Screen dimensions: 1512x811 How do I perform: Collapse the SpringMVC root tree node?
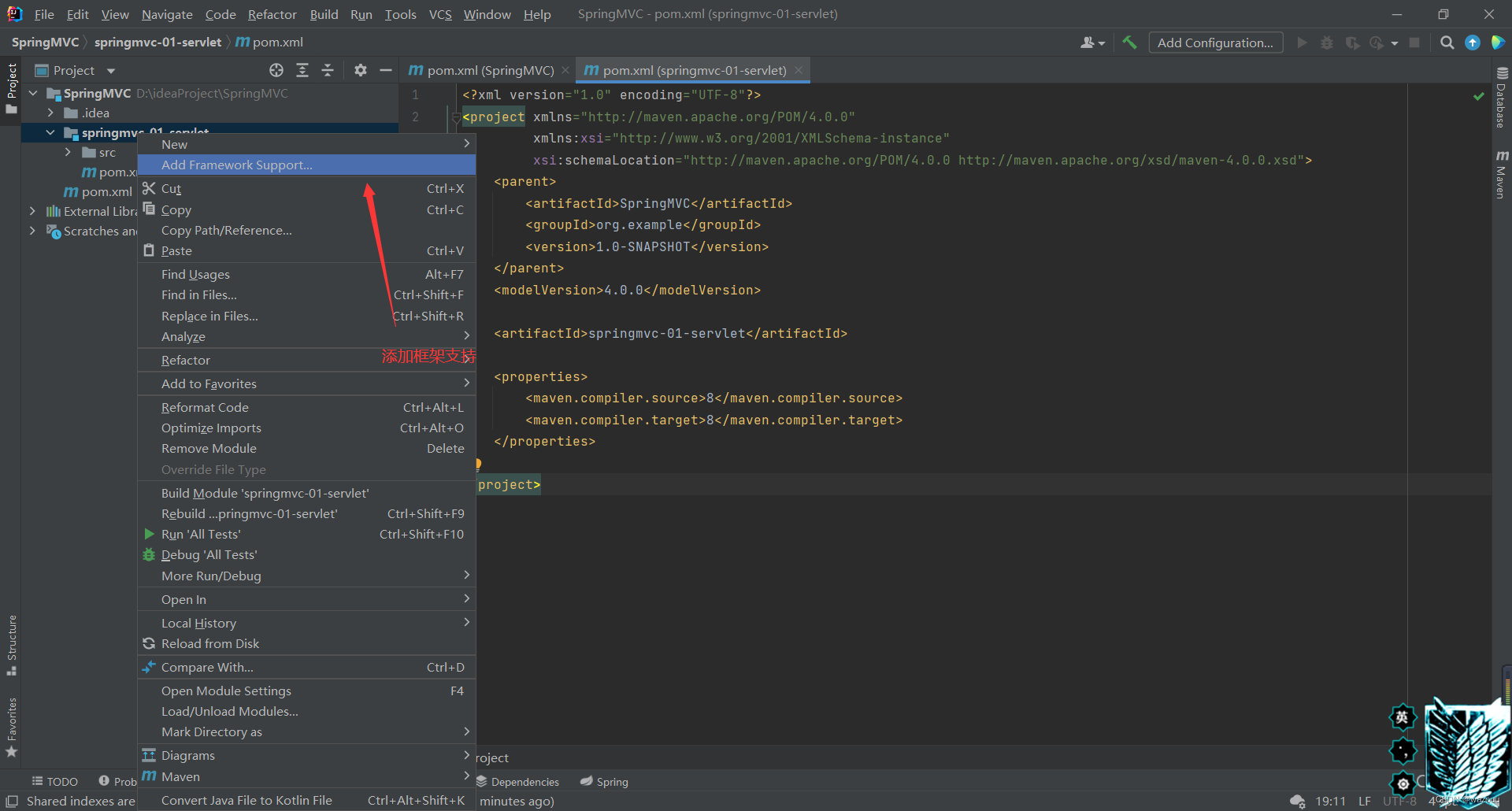tap(33, 93)
